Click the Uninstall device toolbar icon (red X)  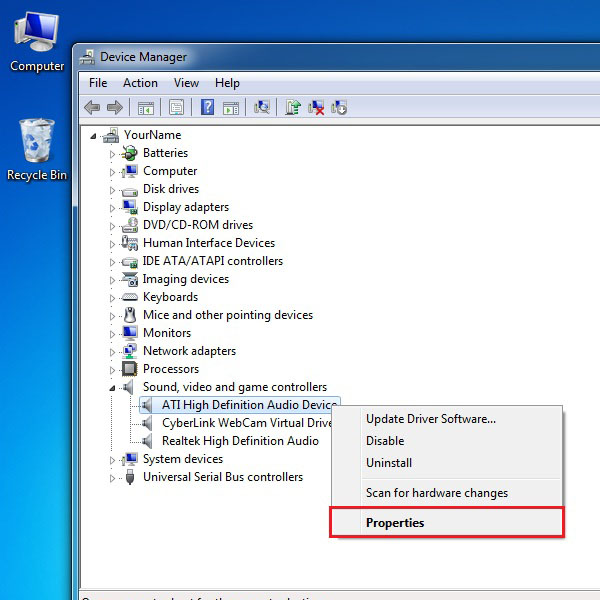click(316, 108)
